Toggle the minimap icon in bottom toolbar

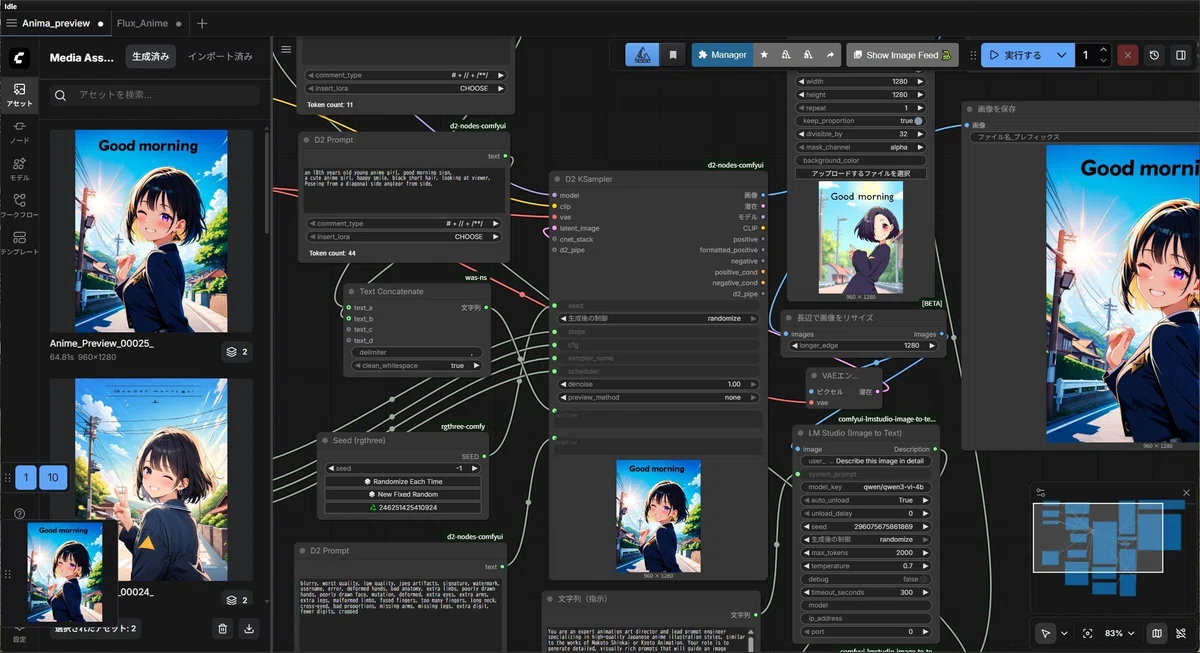pyautogui.click(x=1157, y=633)
